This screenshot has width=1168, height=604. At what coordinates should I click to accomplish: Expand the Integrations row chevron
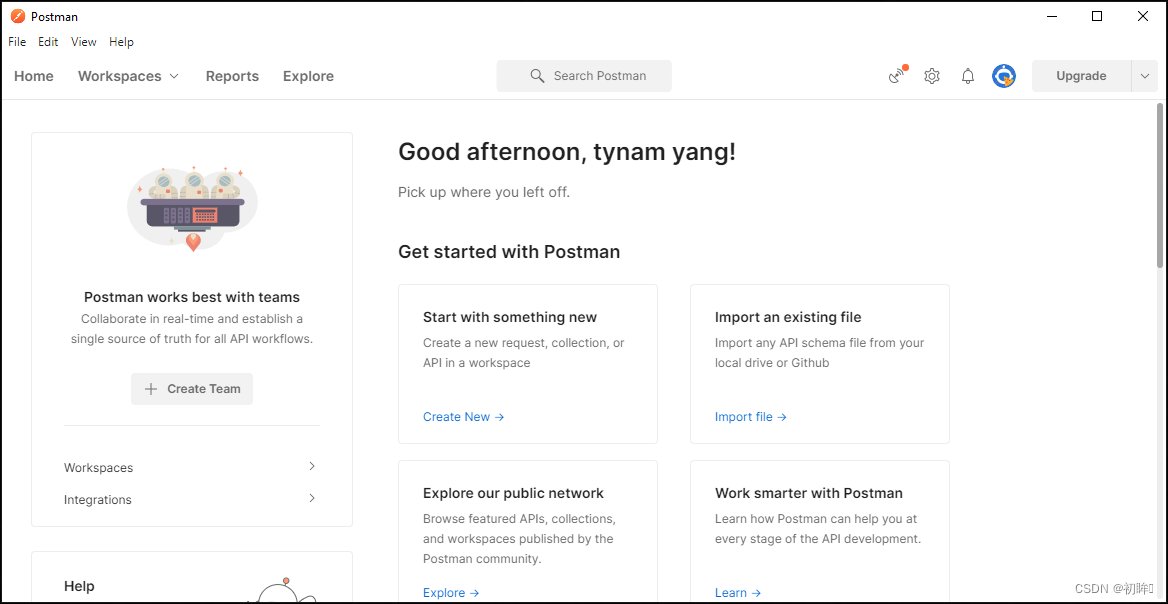pyautogui.click(x=312, y=498)
